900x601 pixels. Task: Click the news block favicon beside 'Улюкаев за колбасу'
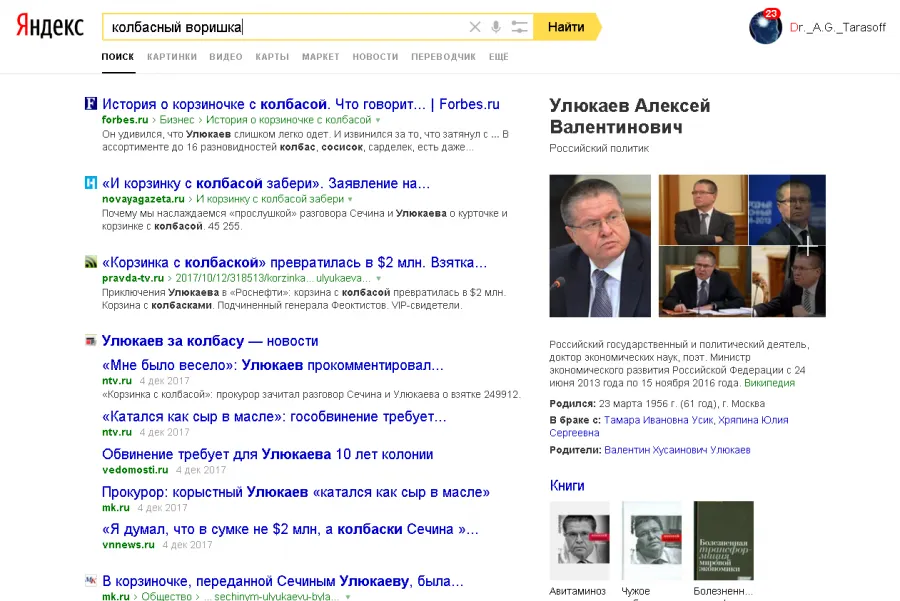click(x=91, y=341)
